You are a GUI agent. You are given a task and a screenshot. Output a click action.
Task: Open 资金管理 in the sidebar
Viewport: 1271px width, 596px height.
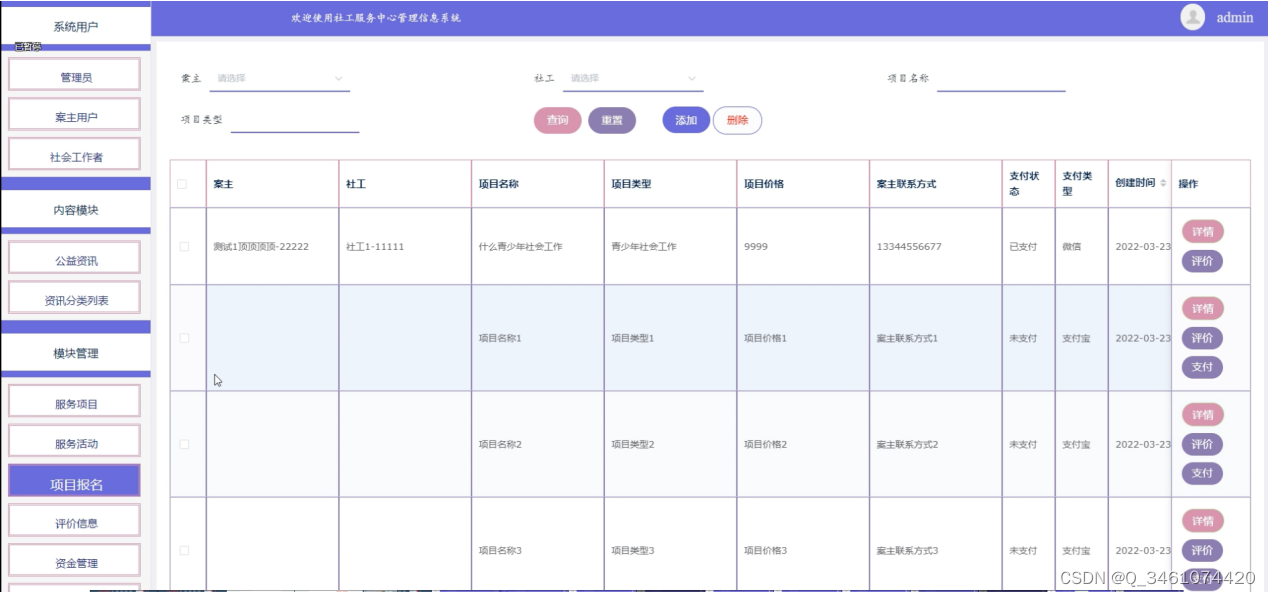tap(76, 563)
